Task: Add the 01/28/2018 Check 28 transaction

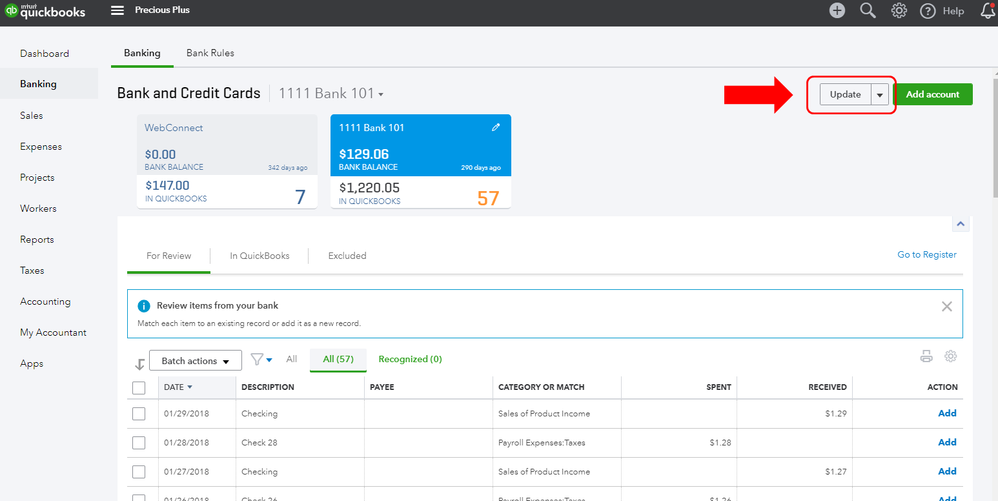Action: pyautogui.click(x=947, y=442)
